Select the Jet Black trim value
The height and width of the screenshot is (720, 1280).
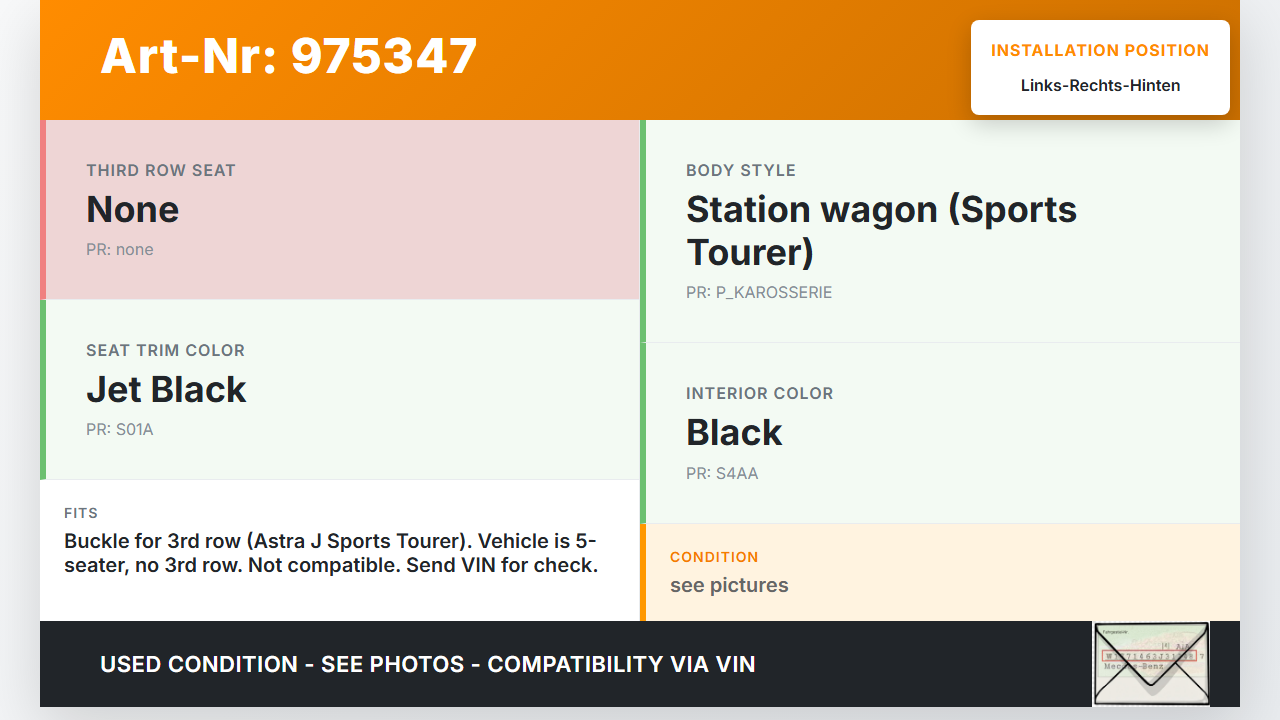tap(166, 389)
